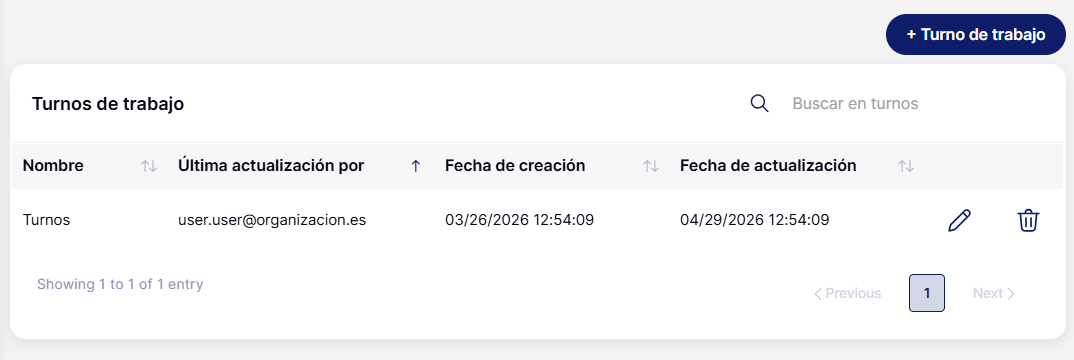
Task: Click the Nombre column header
Action: point(53,166)
